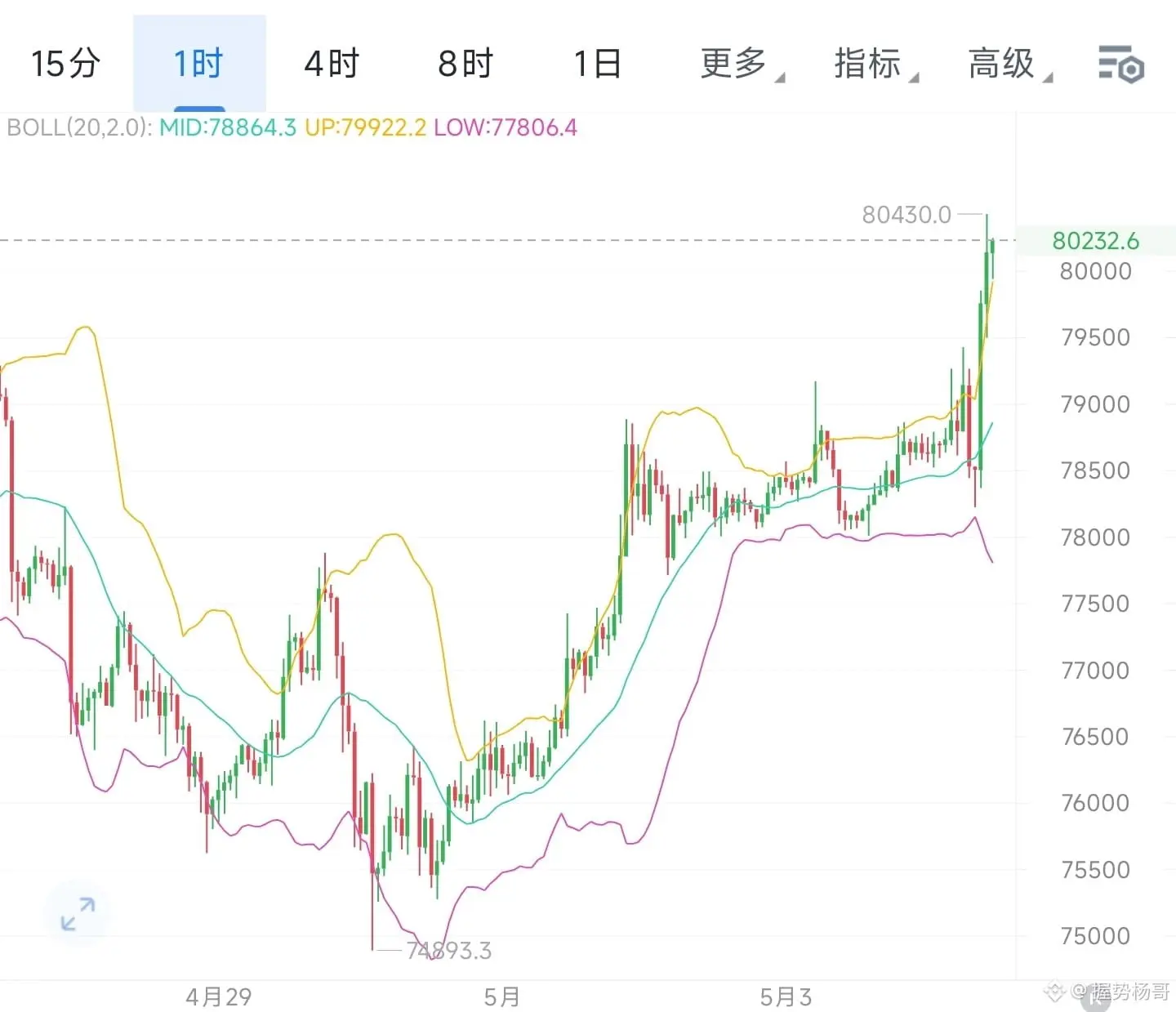Click the MID:78864.3 value

(x=228, y=127)
